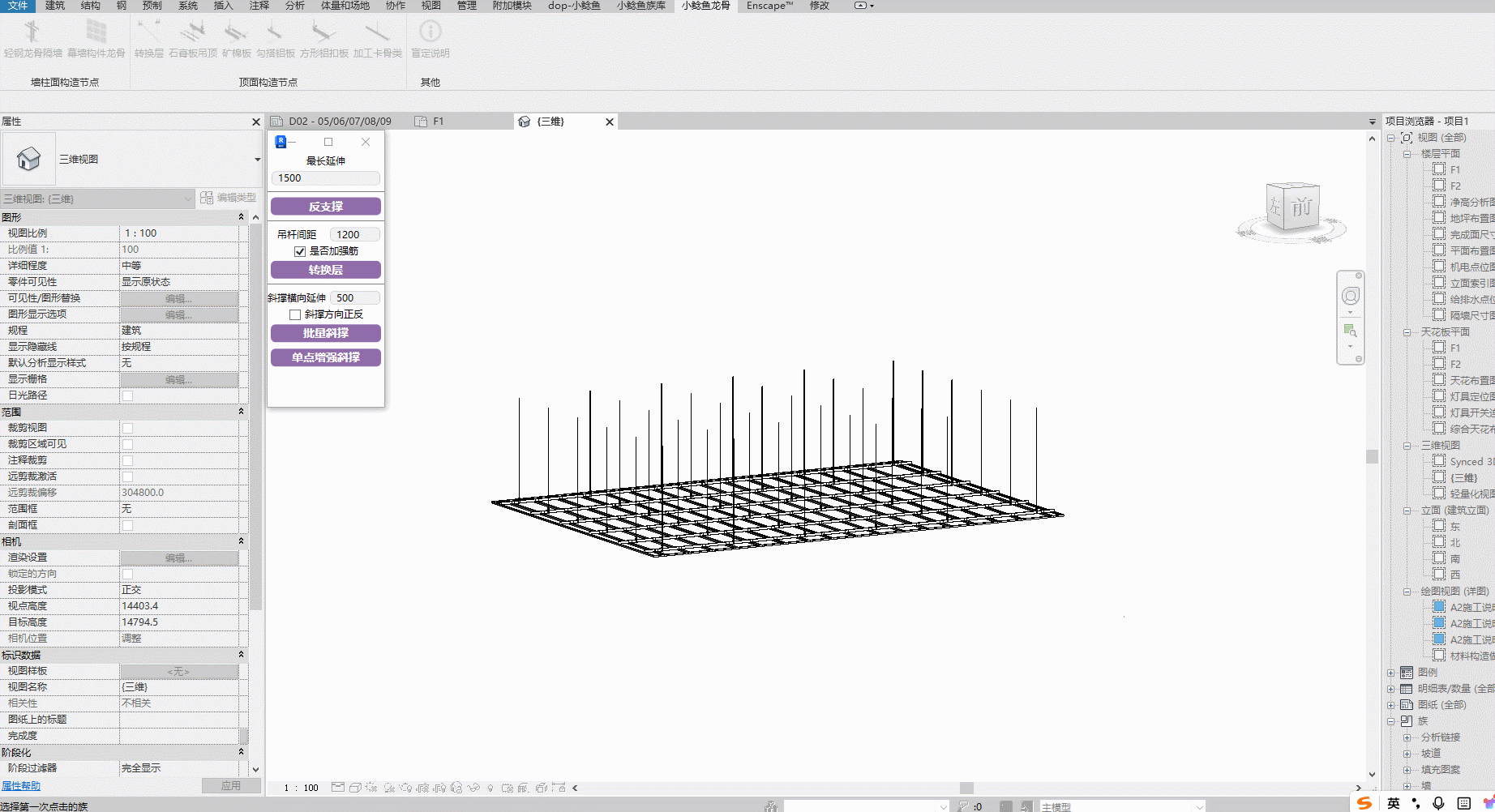The height and width of the screenshot is (812, 1495).
Task: Open the 三维视图 type selector dropdown
Action: 257,160
